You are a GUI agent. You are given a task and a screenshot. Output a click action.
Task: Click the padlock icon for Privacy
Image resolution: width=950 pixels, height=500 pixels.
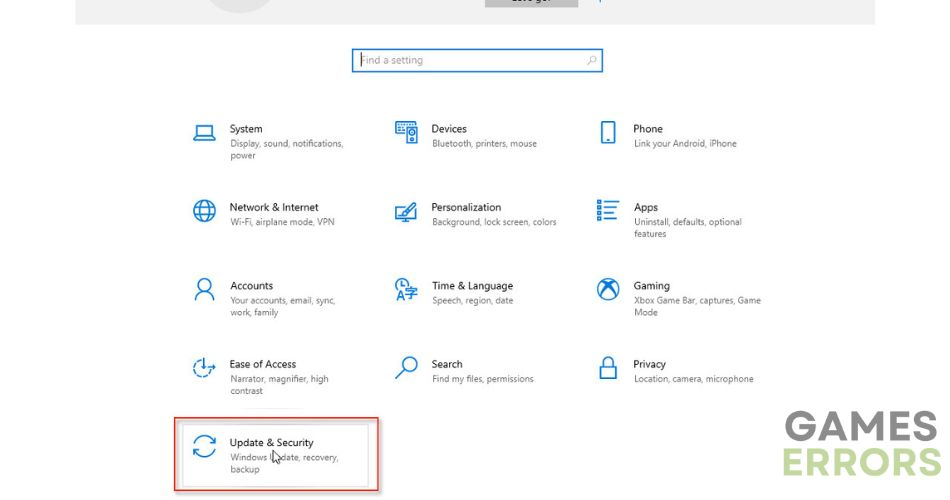point(608,368)
